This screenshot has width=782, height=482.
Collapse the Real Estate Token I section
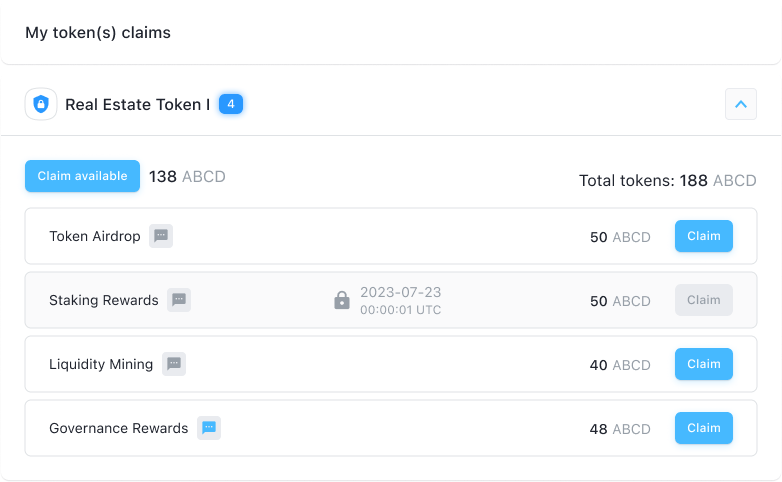pyautogui.click(x=741, y=104)
